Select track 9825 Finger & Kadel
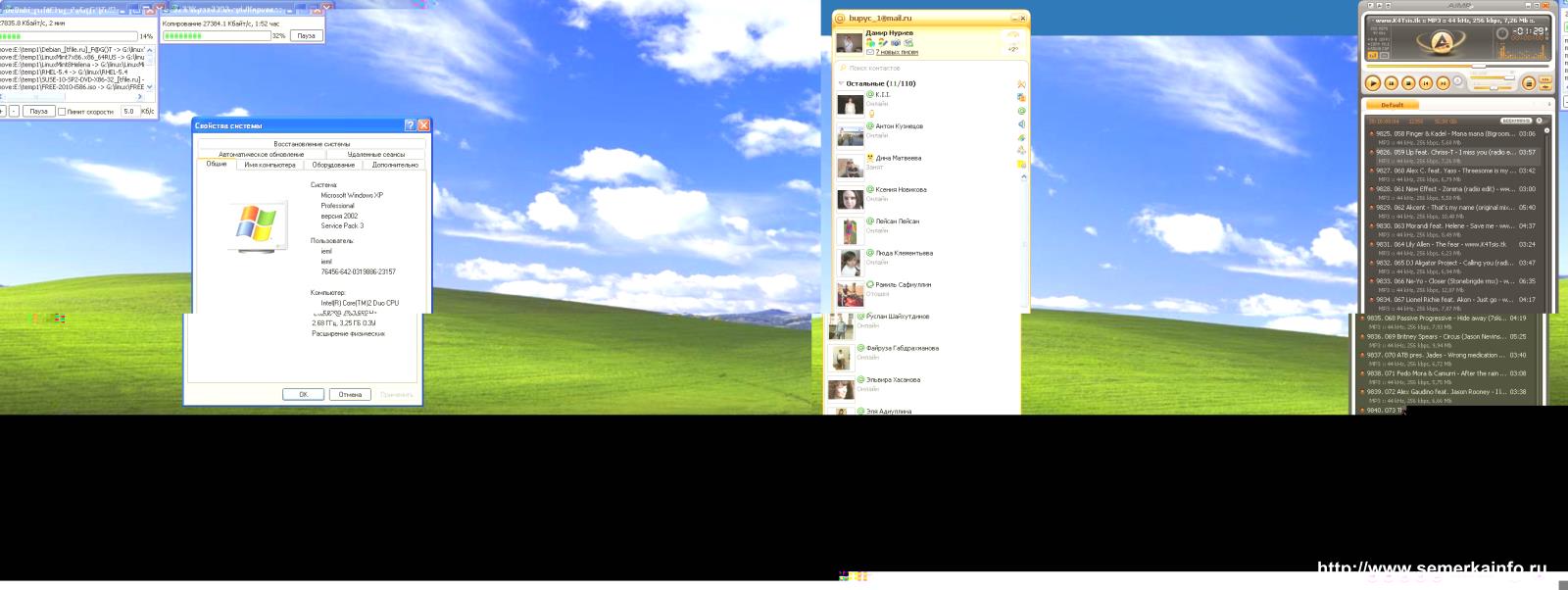 1454,137
